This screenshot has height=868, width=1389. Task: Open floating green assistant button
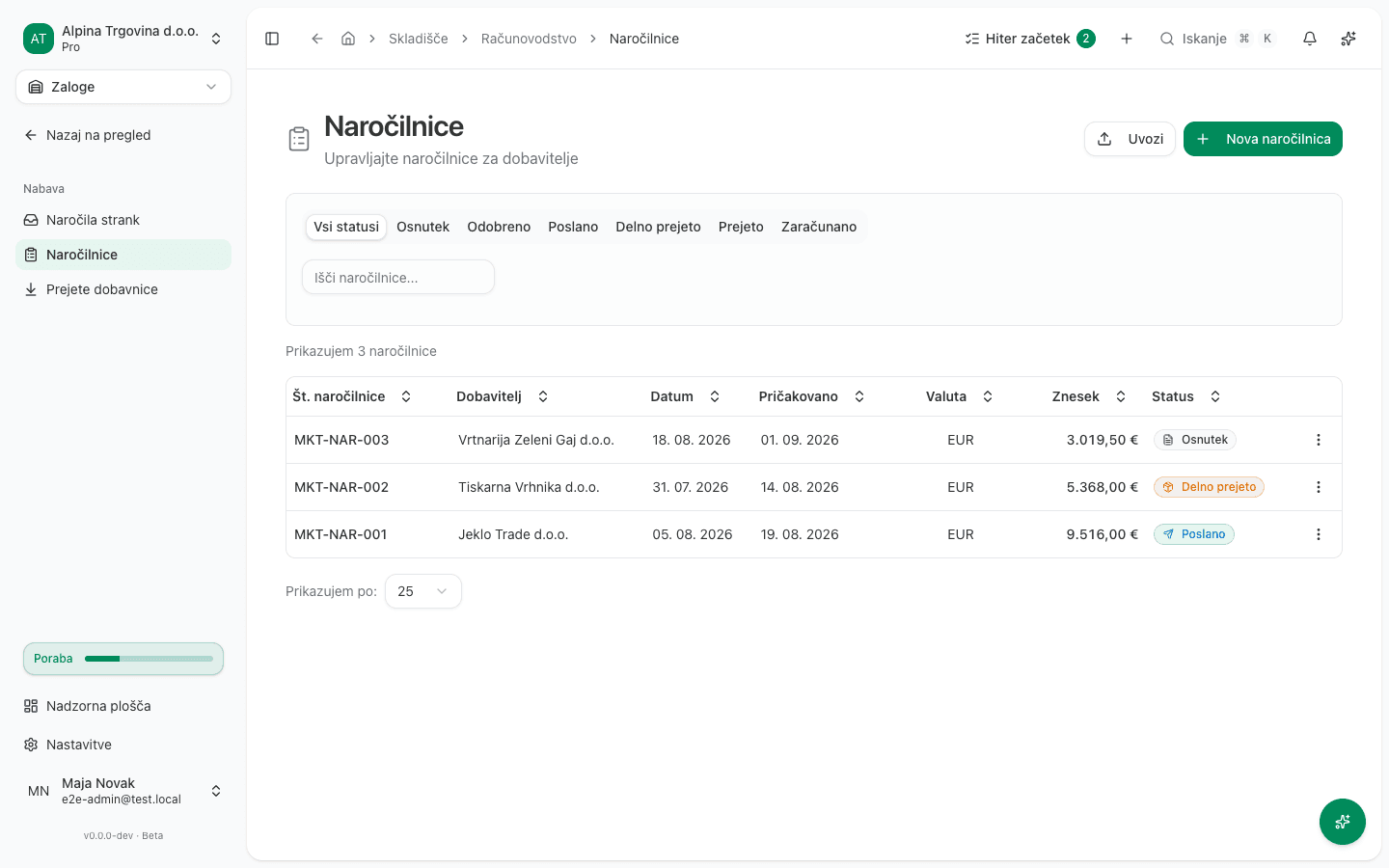point(1343,822)
